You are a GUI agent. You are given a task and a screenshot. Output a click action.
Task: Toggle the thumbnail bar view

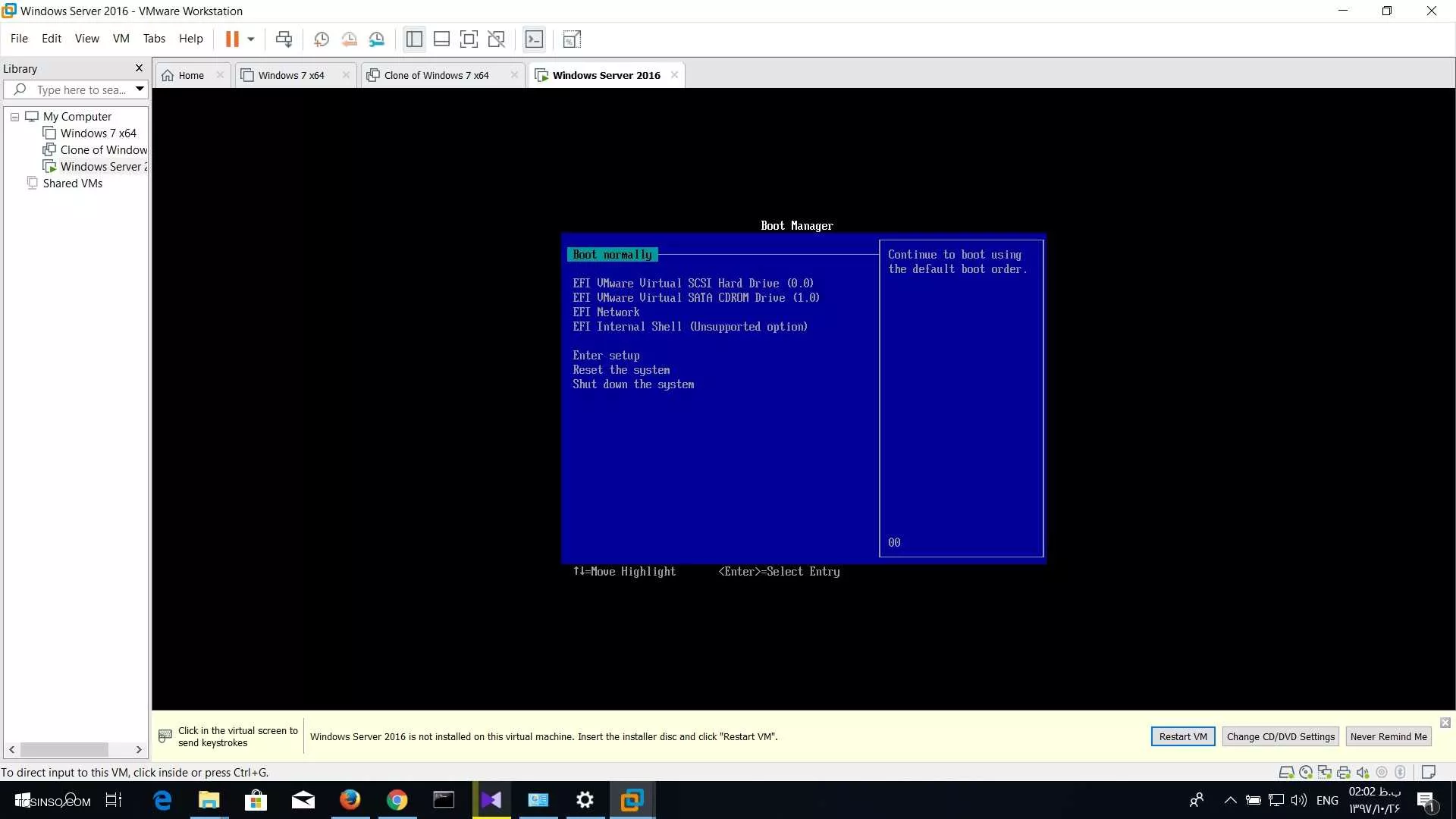(441, 39)
